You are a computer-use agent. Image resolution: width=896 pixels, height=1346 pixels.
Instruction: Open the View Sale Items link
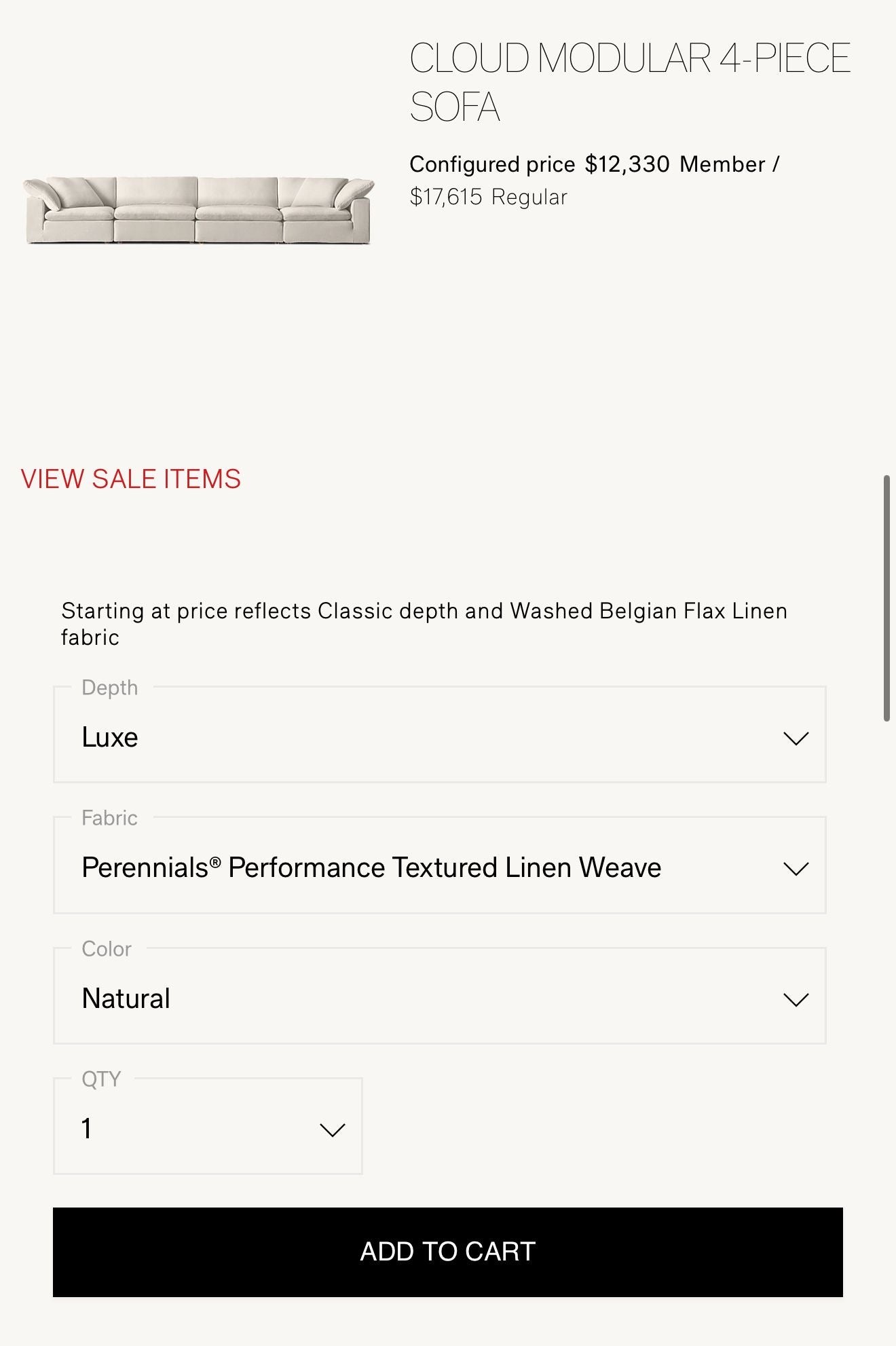coord(131,479)
